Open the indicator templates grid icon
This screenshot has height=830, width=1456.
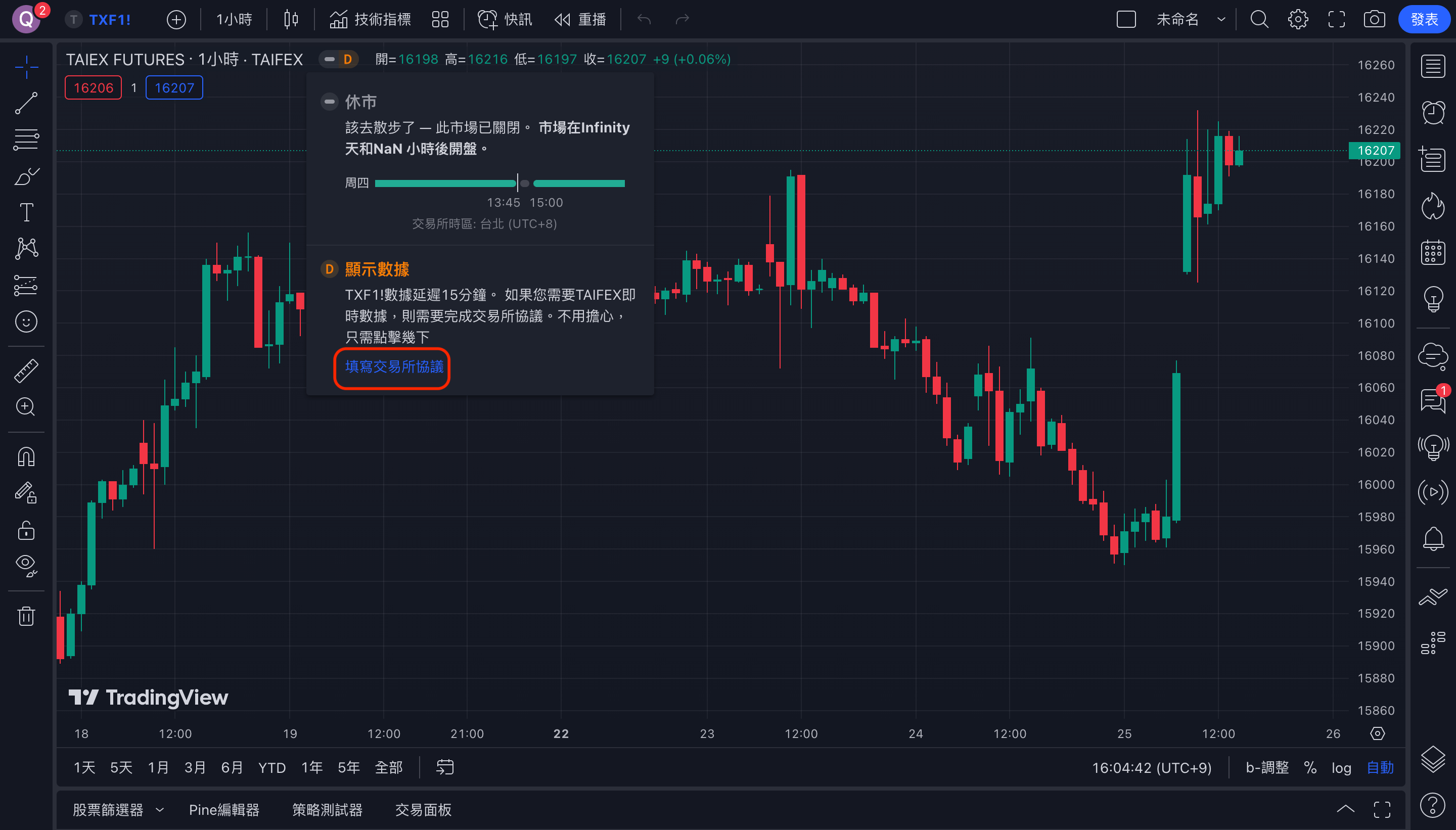[x=440, y=19]
